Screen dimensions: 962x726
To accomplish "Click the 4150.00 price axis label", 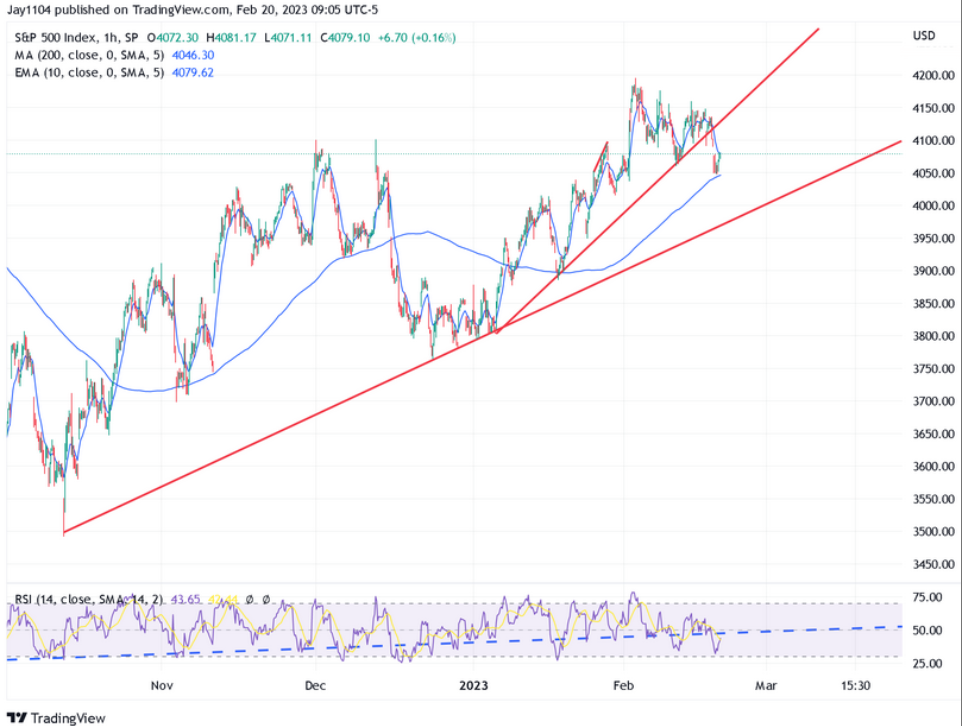I will click(934, 108).
